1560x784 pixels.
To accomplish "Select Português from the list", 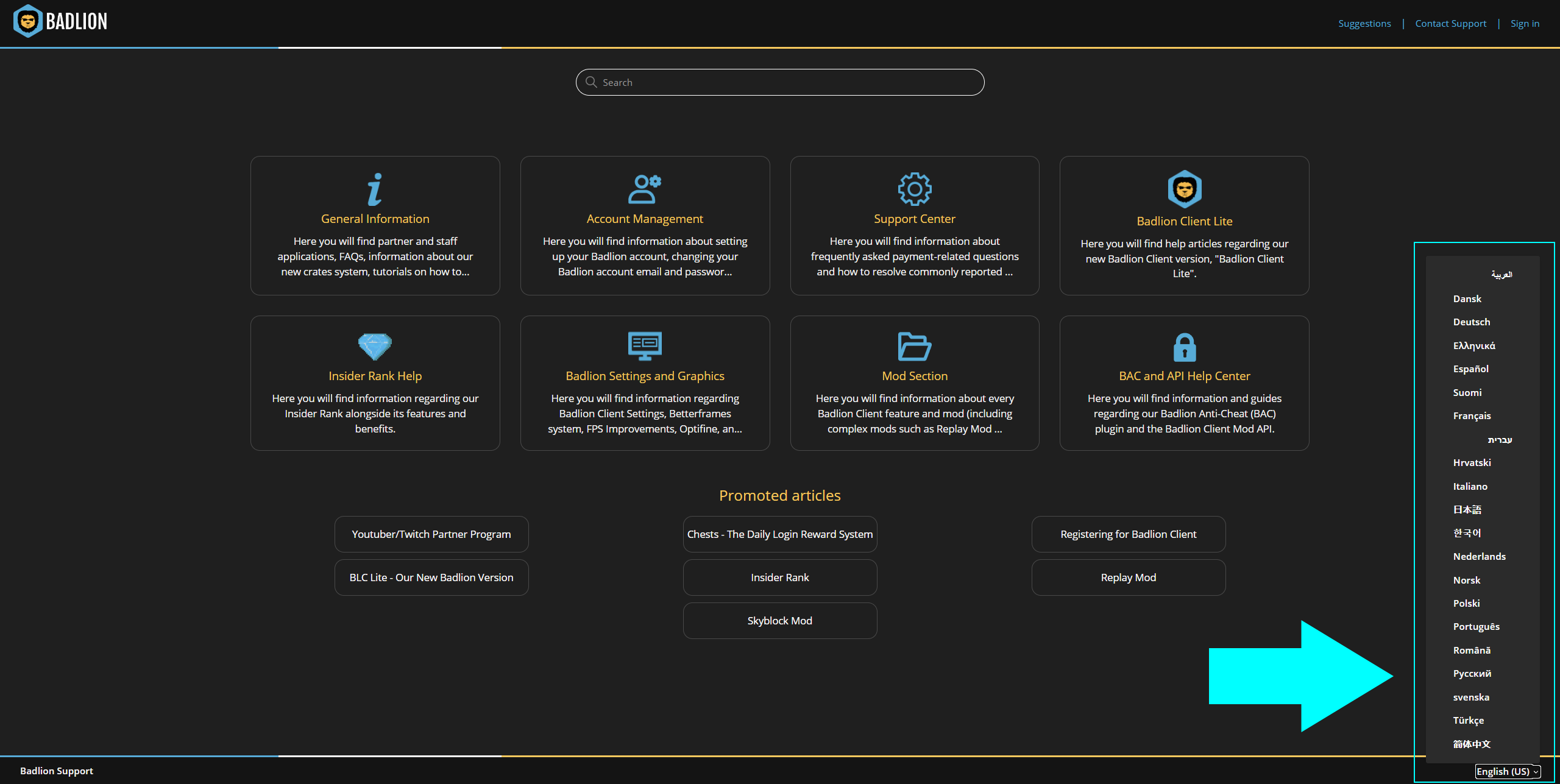I will pyautogui.click(x=1476, y=626).
